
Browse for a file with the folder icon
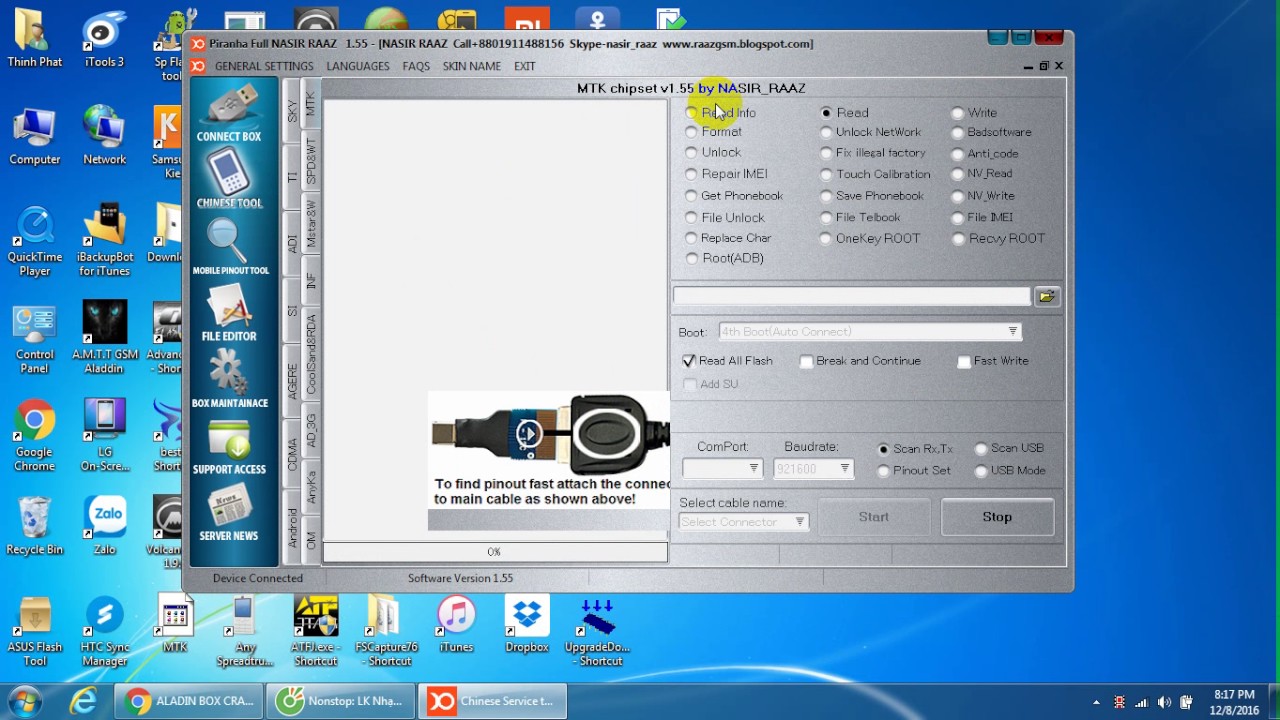point(1047,296)
